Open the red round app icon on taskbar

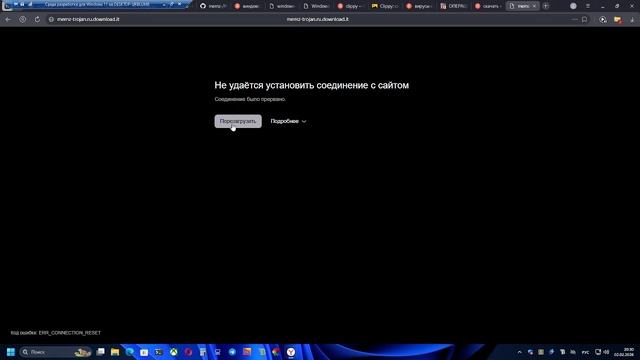(x=188, y=352)
